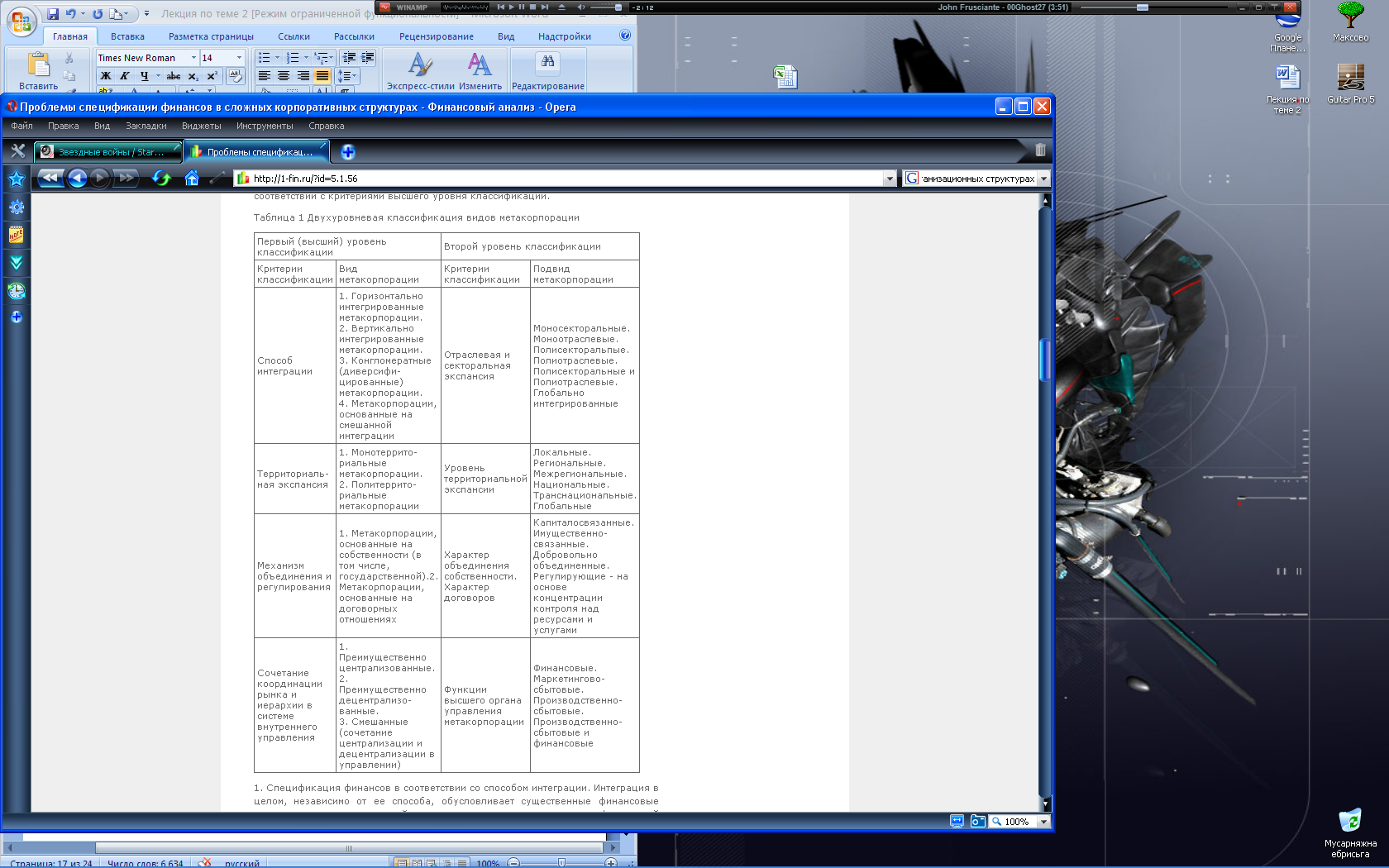Open the Opera Widgets gear panel
1389x868 pixels.
[17, 207]
